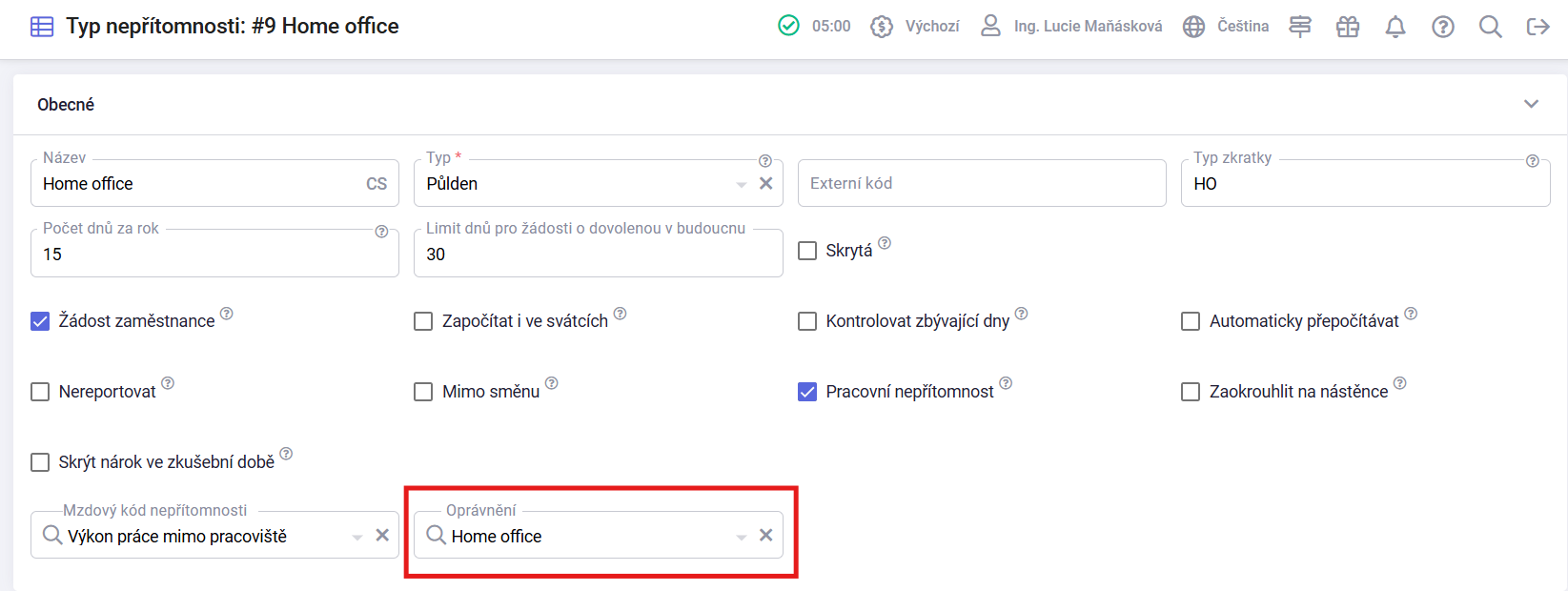
Task: Click the Oprávnění field value Home office
Action: pyautogui.click(x=497, y=537)
